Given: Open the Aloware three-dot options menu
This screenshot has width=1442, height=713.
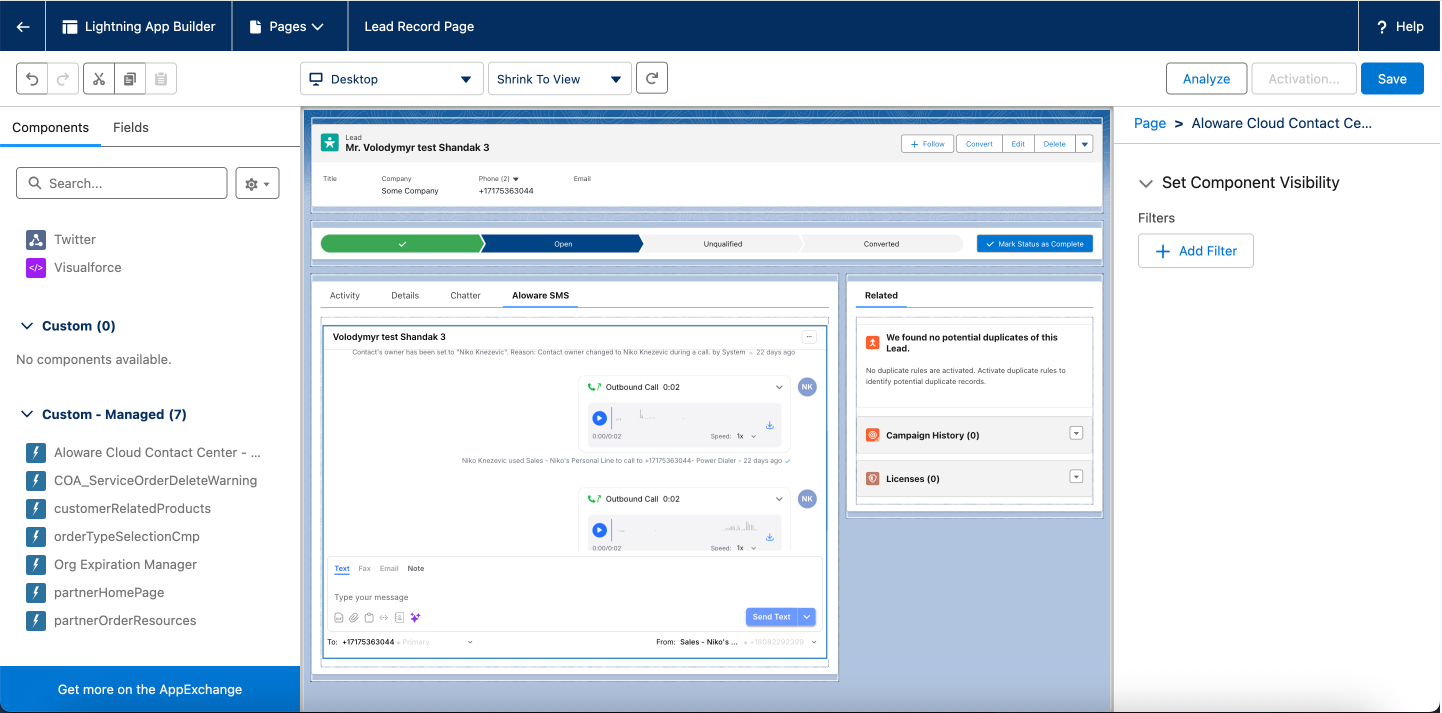Looking at the screenshot, I should (x=809, y=337).
